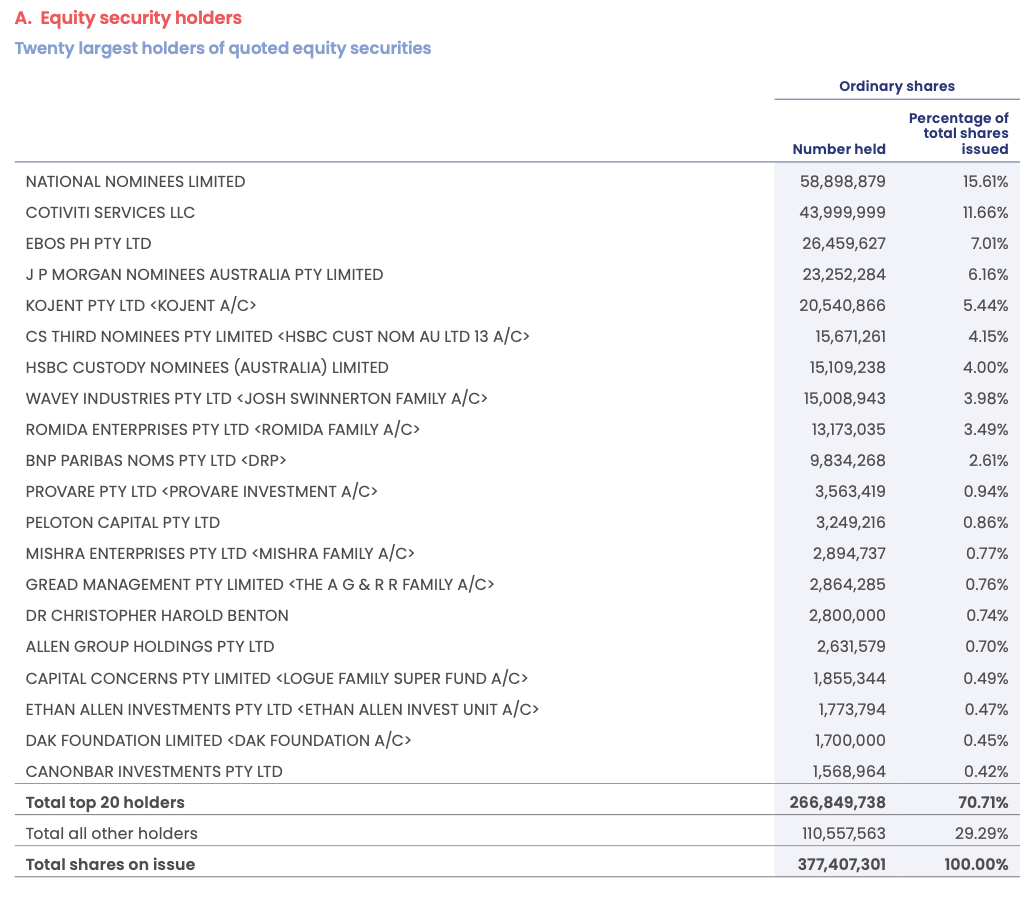Select ROMIDA ENTERPRISES PTY LTD holder name
1031x897 pixels.
click(223, 429)
